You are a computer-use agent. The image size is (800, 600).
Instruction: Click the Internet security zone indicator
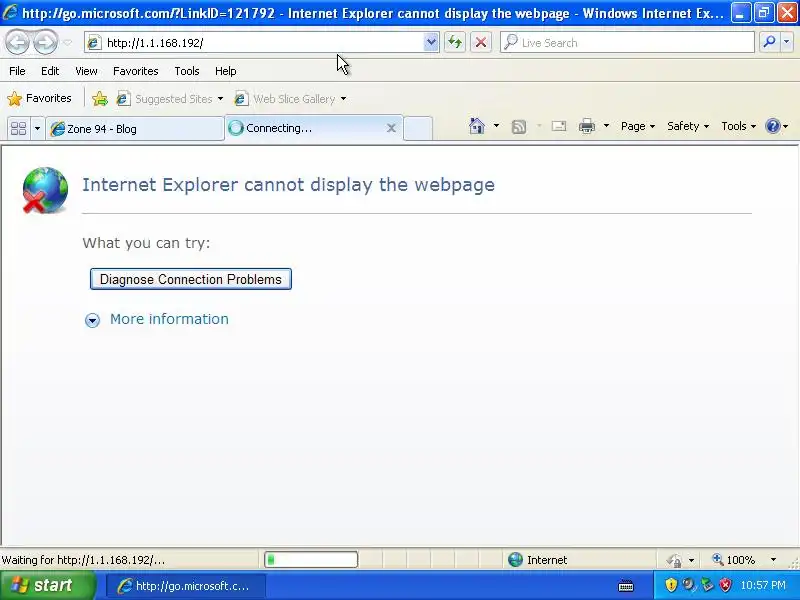(x=538, y=560)
